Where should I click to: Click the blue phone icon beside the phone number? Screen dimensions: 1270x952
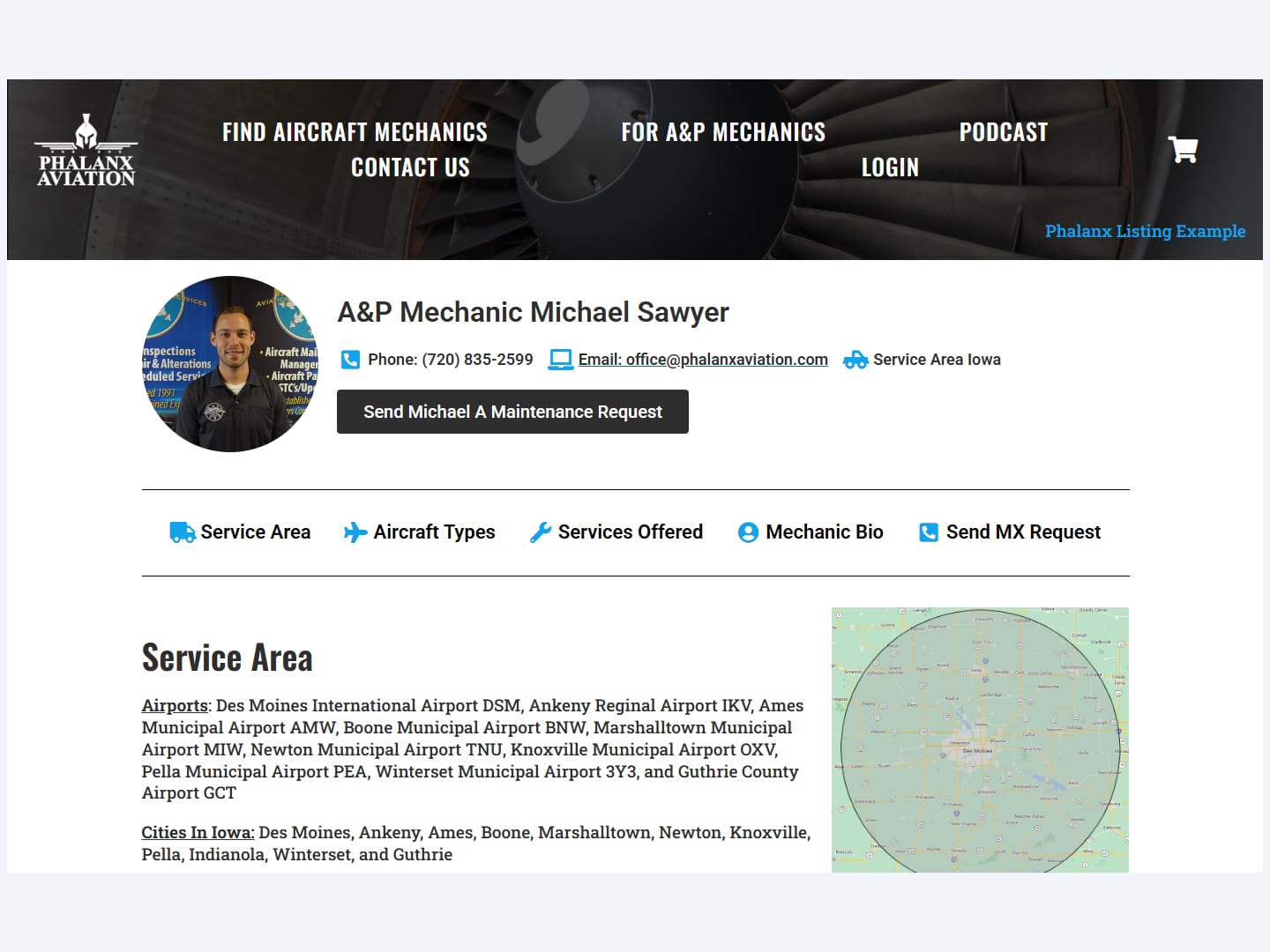(x=350, y=360)
